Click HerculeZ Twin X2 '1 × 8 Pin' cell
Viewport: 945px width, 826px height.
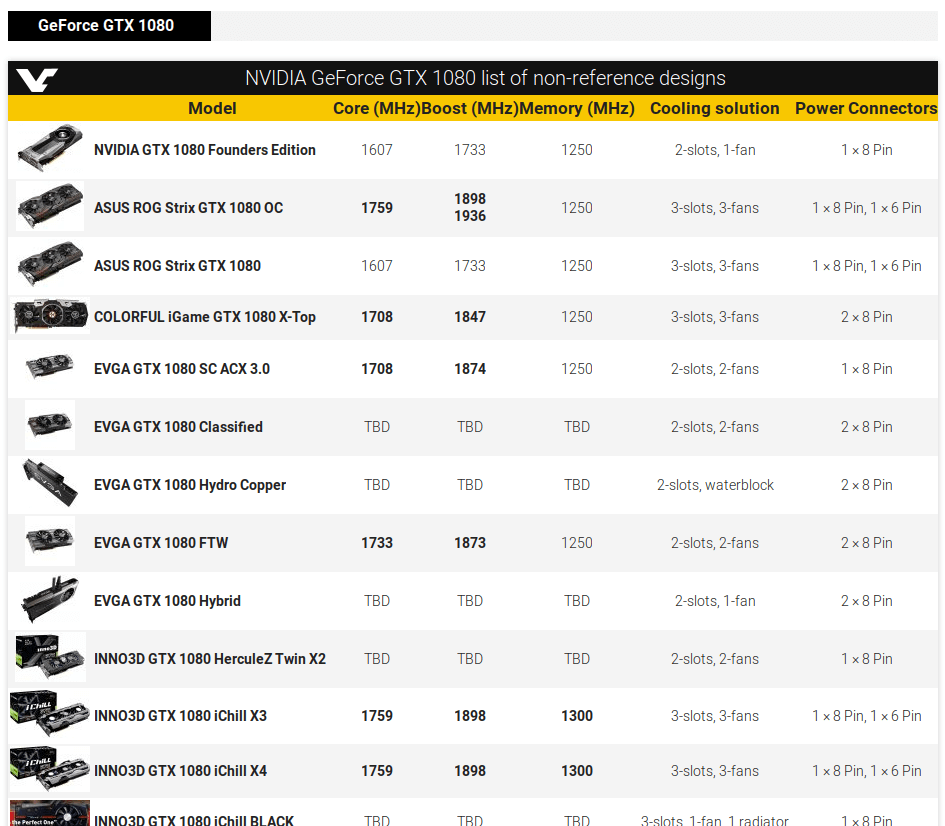click(867, 659)
